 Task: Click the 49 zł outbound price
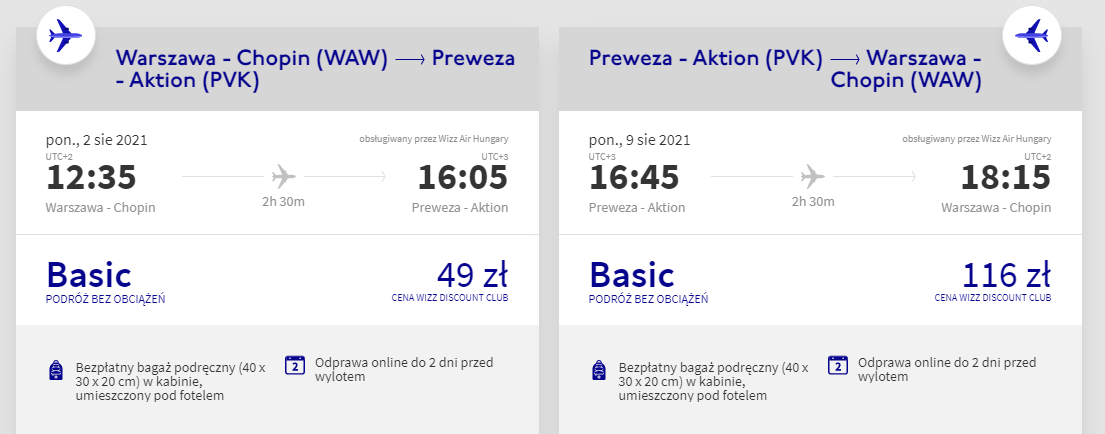pyautogui.click(x=472, y=274)
